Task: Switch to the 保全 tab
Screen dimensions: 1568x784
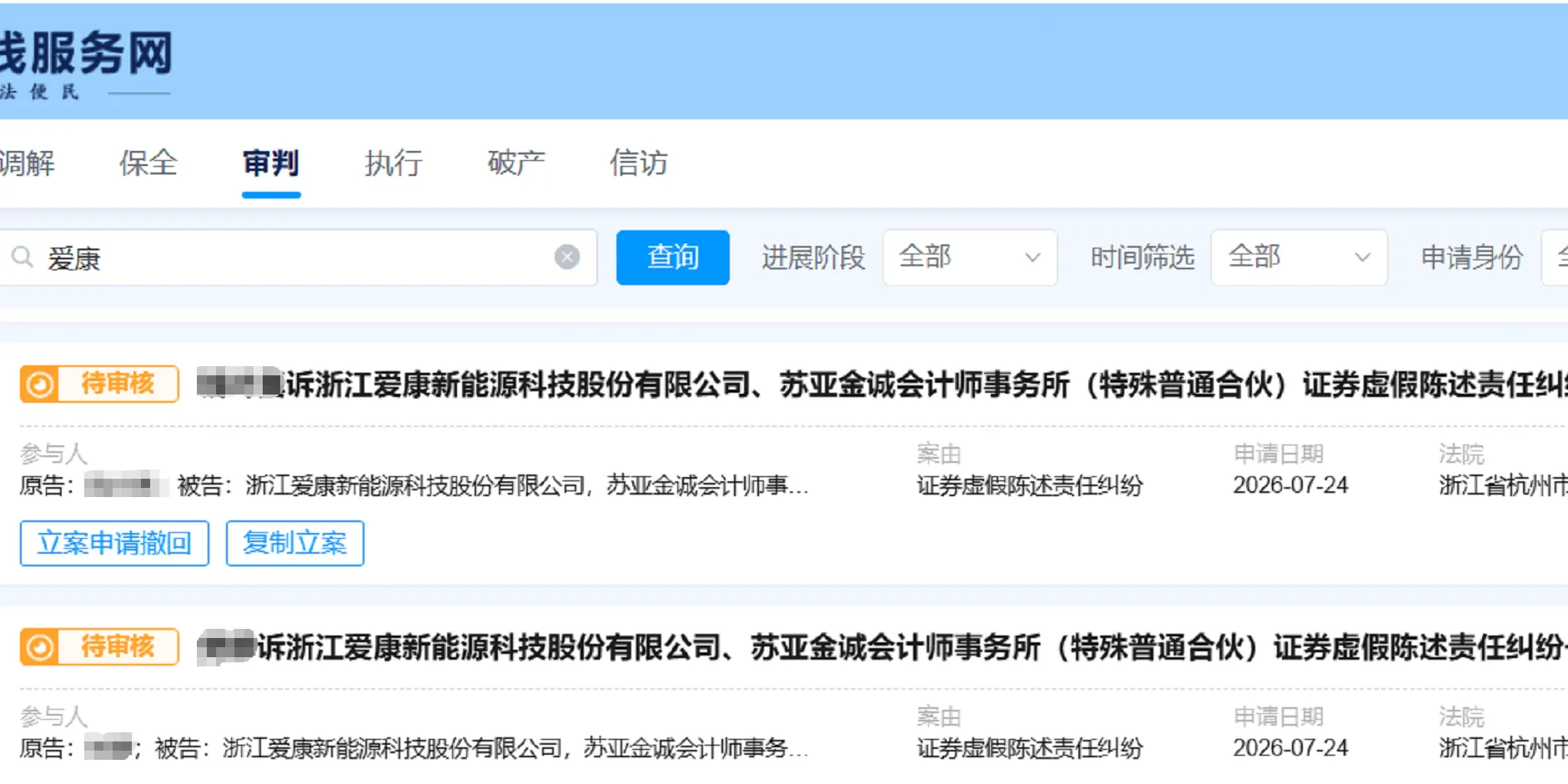Action: (148, 163)
